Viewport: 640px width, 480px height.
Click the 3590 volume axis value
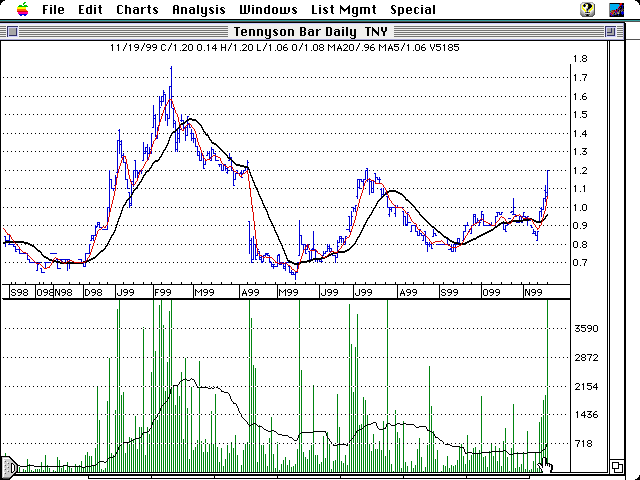click(586, 329)
